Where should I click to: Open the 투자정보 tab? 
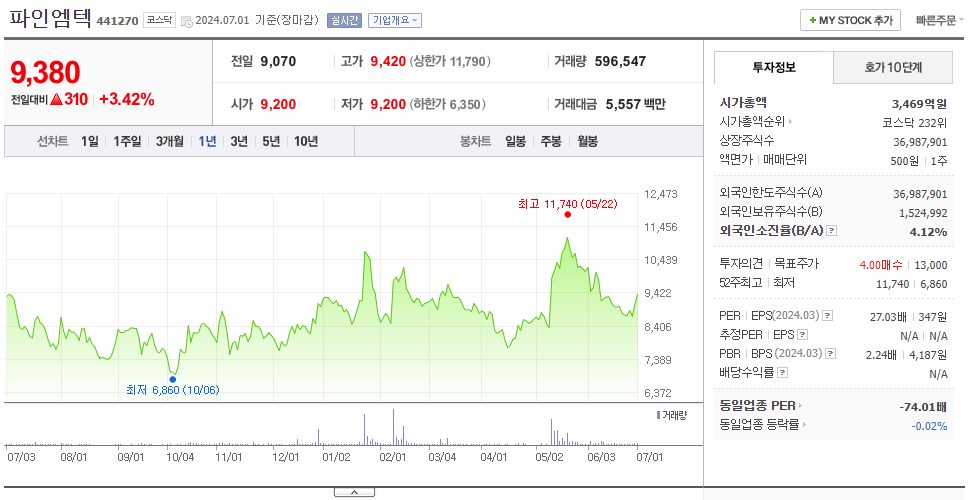coord(774,67)
